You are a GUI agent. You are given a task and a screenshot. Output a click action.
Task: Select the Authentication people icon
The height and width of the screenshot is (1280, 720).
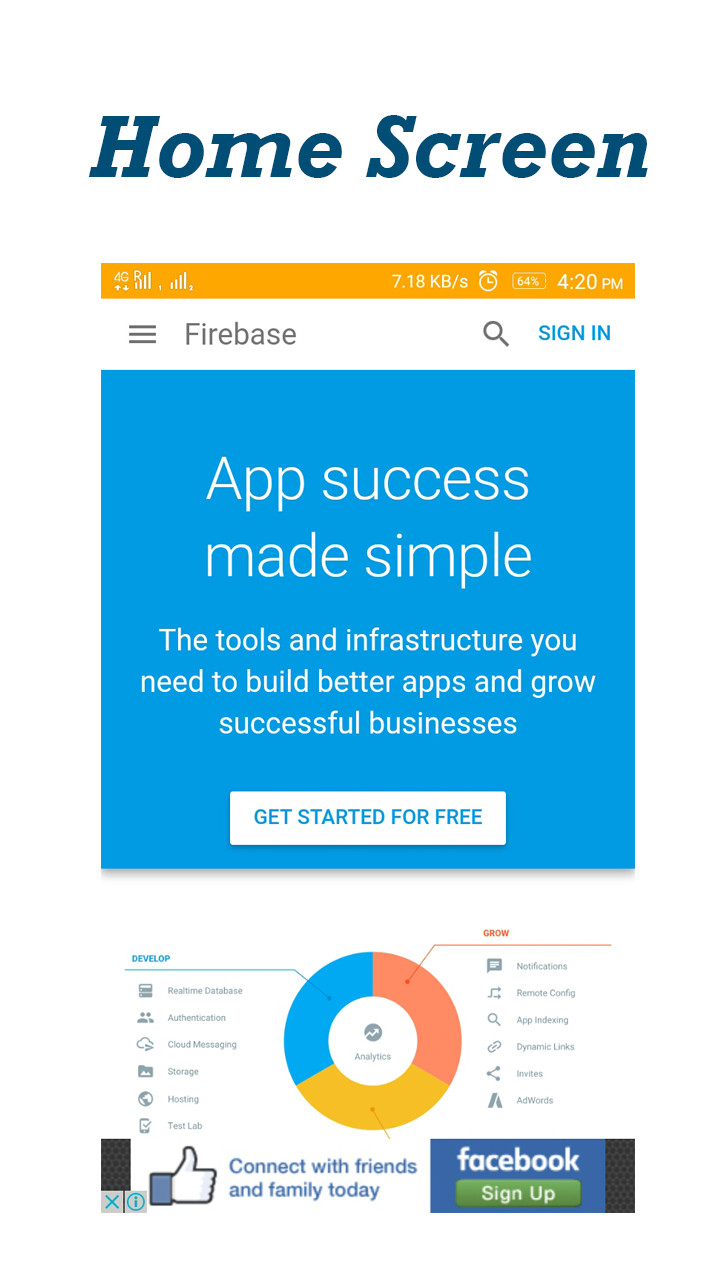[x=146, y=1018]
